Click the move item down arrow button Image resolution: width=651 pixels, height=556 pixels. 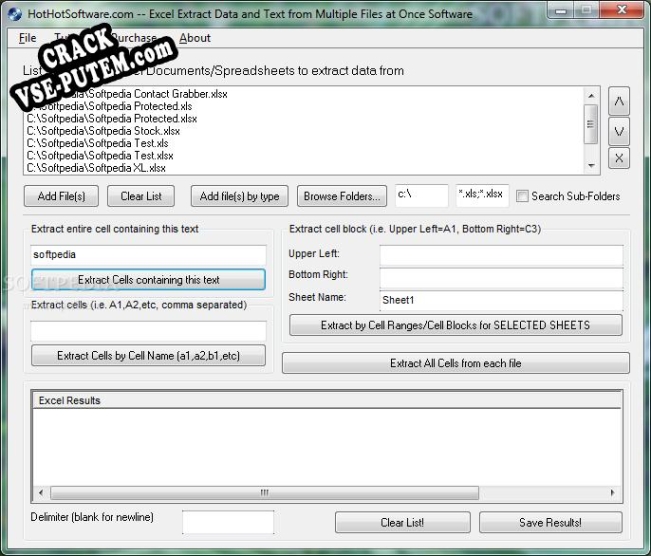[x=619, y=132]
